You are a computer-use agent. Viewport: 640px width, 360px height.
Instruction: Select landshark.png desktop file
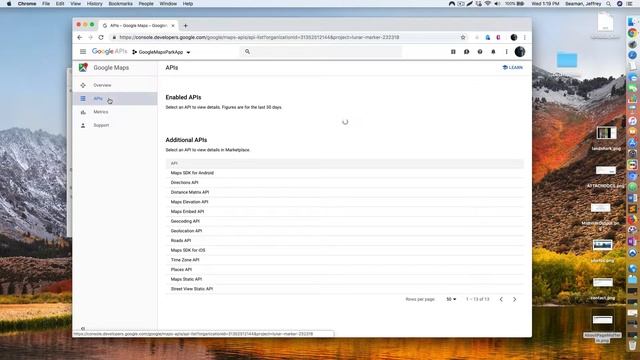coord(606,138)
